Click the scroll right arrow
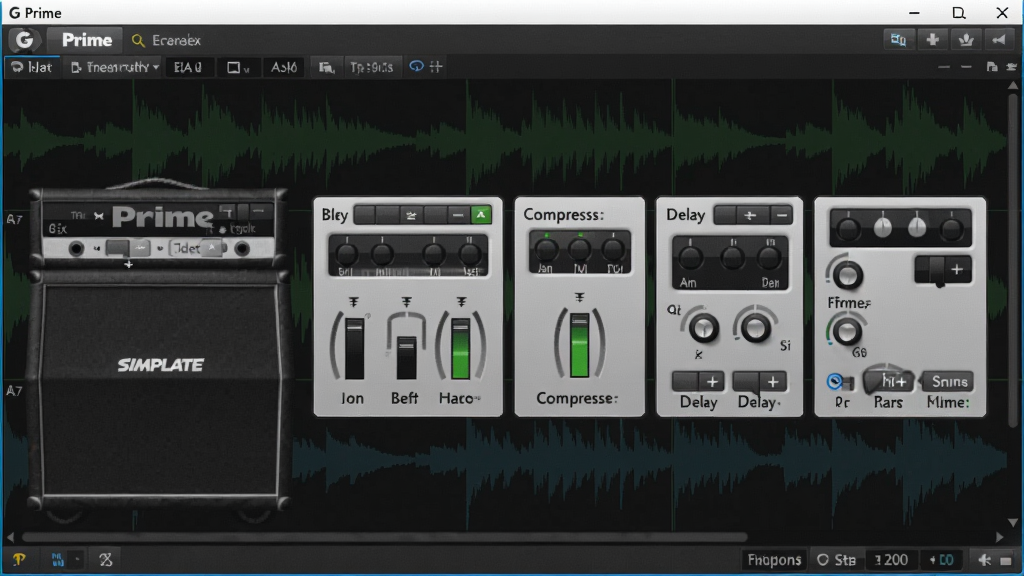This screenshot has width=1024, height=576. 1000,537
